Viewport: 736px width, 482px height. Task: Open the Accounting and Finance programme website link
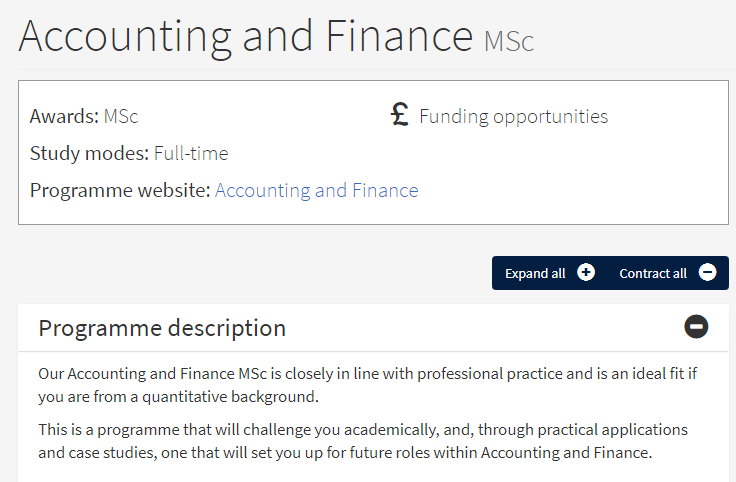tap(316, 191)
